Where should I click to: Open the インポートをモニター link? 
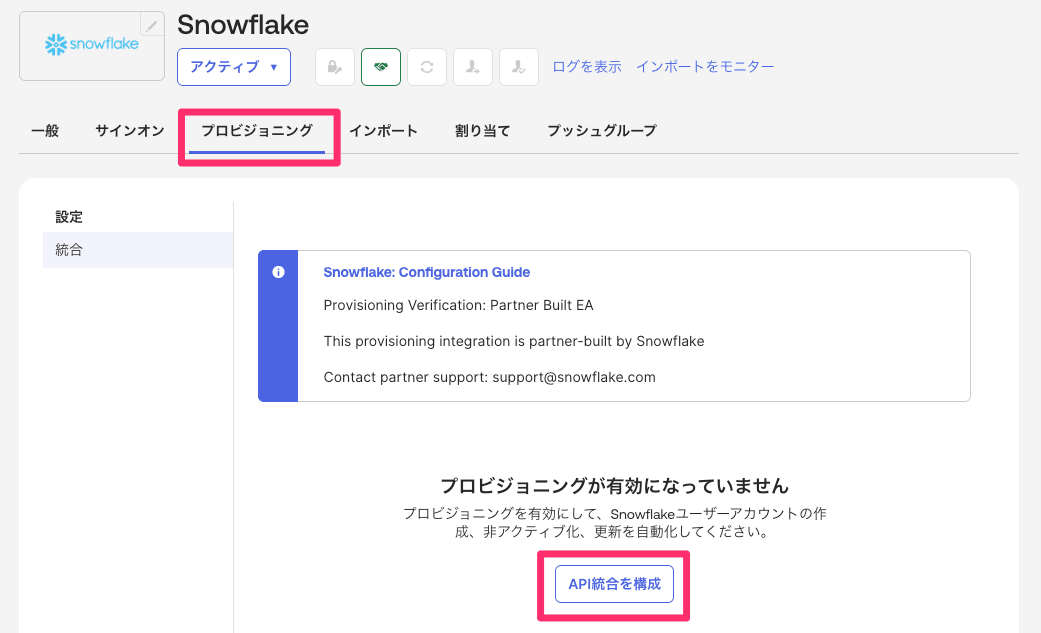[x=705, y=67]
